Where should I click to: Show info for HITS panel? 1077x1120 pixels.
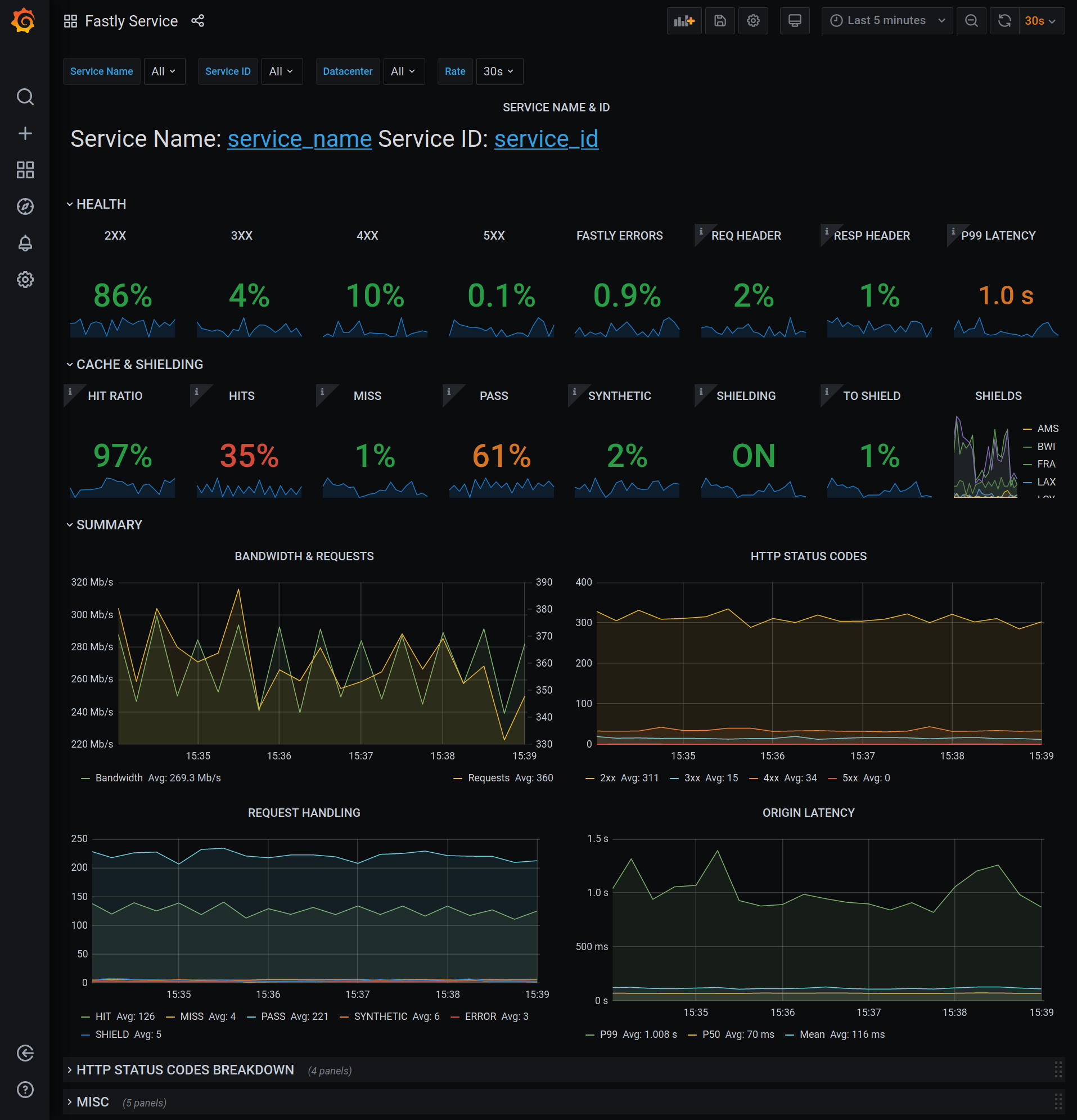[196, 392]
